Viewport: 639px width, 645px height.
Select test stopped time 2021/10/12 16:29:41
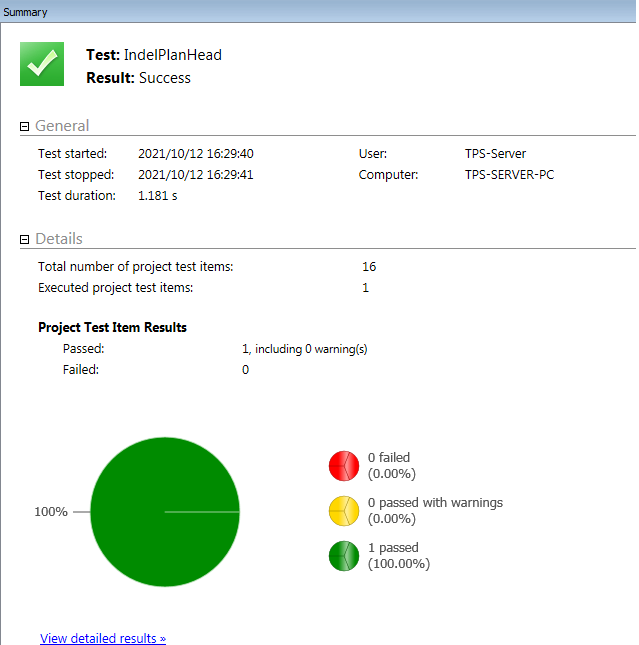[196, 174]
